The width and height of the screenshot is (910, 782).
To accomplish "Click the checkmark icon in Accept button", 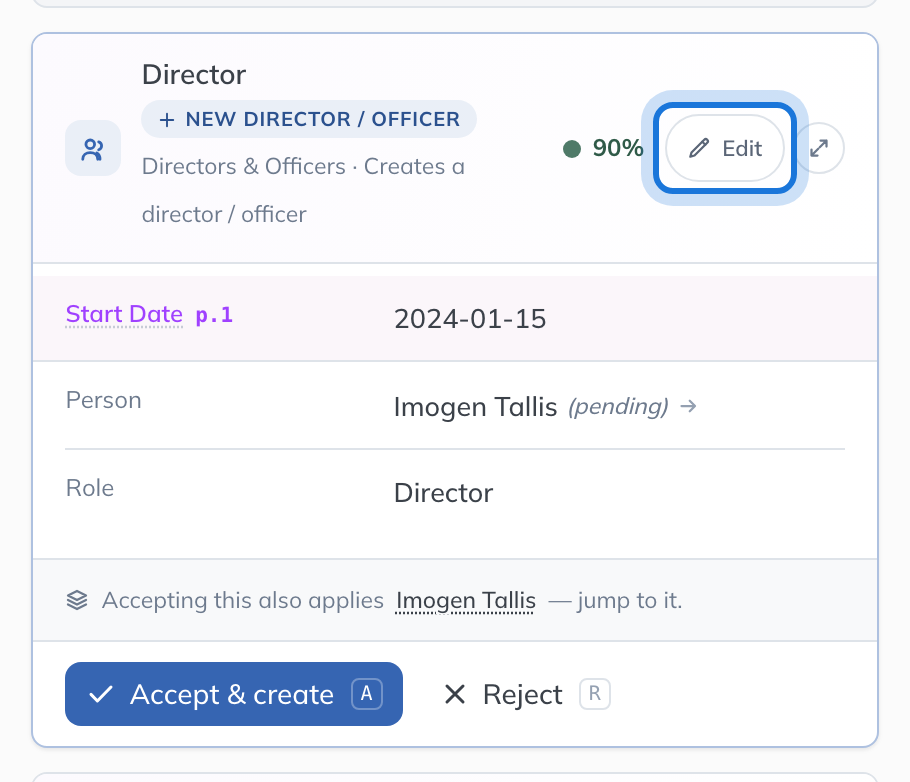I will tap(100, 694).
